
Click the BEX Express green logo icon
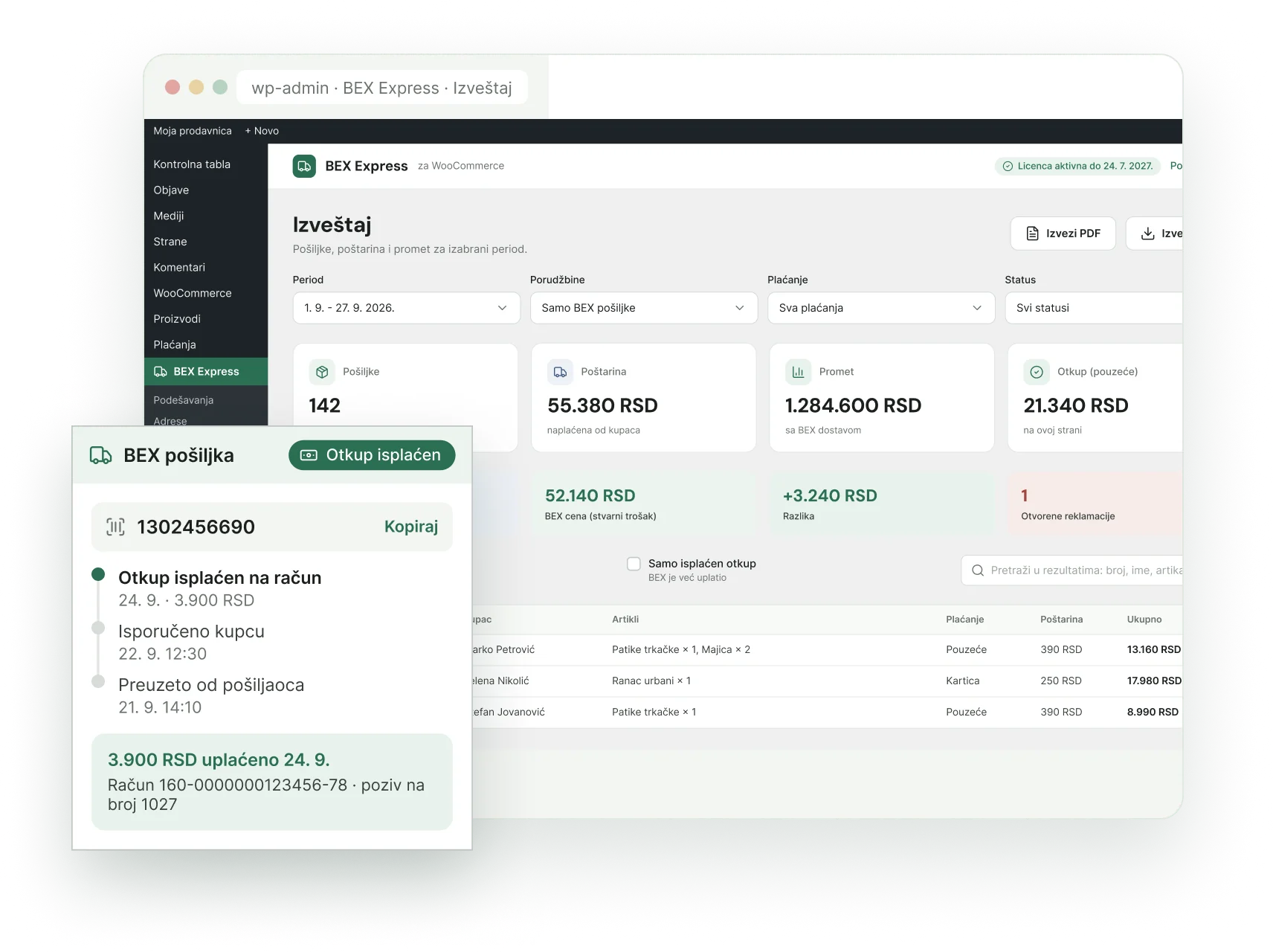(x=304, y=166)
